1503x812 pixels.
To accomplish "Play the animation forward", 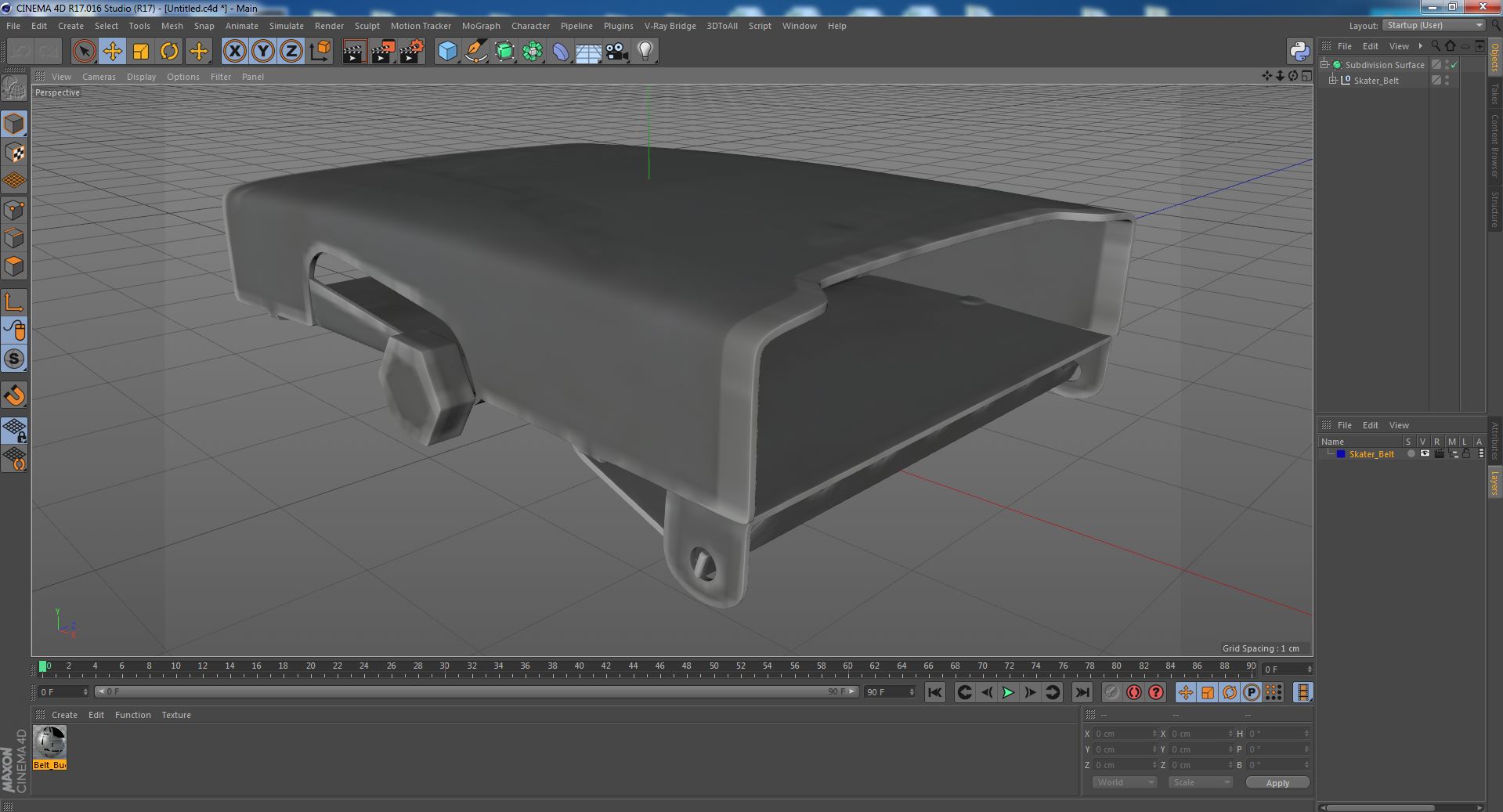I will [1008, 692].
